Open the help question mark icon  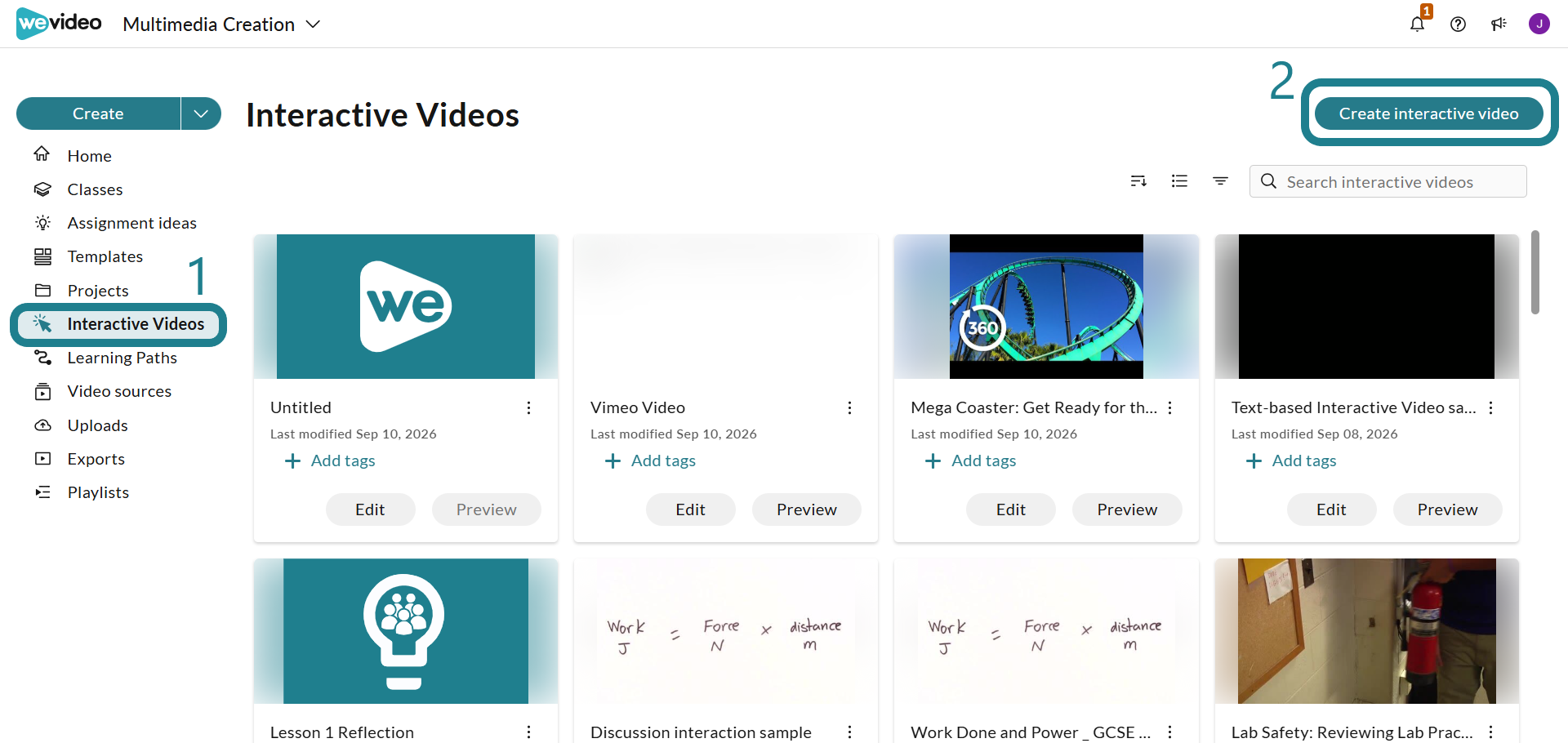(x=1458, y=24)
